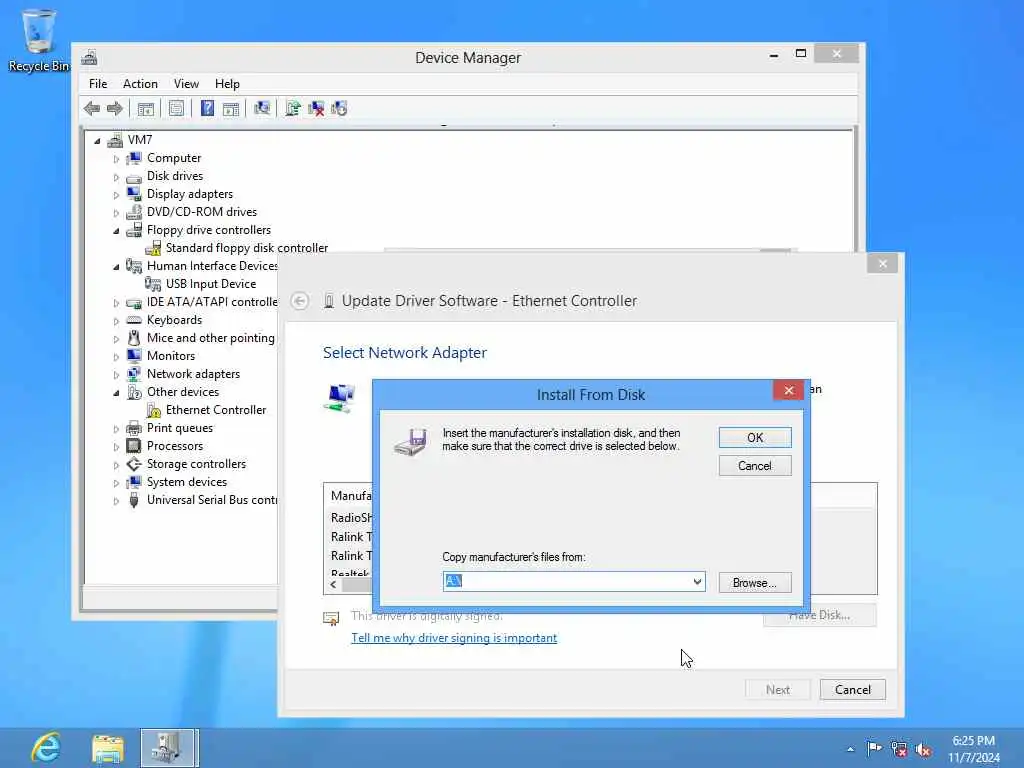
Task: Collapse the Other devices category
Action: tap(116, 392)
